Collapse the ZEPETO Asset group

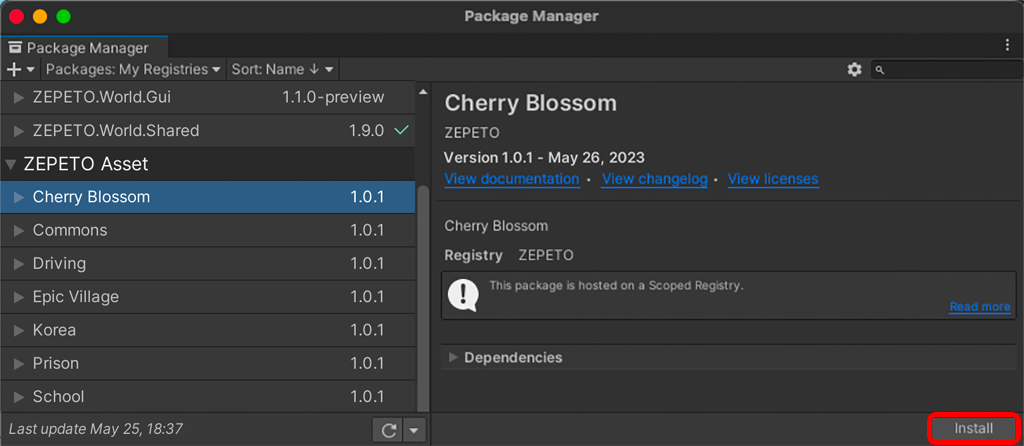click(x=10, y=164)
